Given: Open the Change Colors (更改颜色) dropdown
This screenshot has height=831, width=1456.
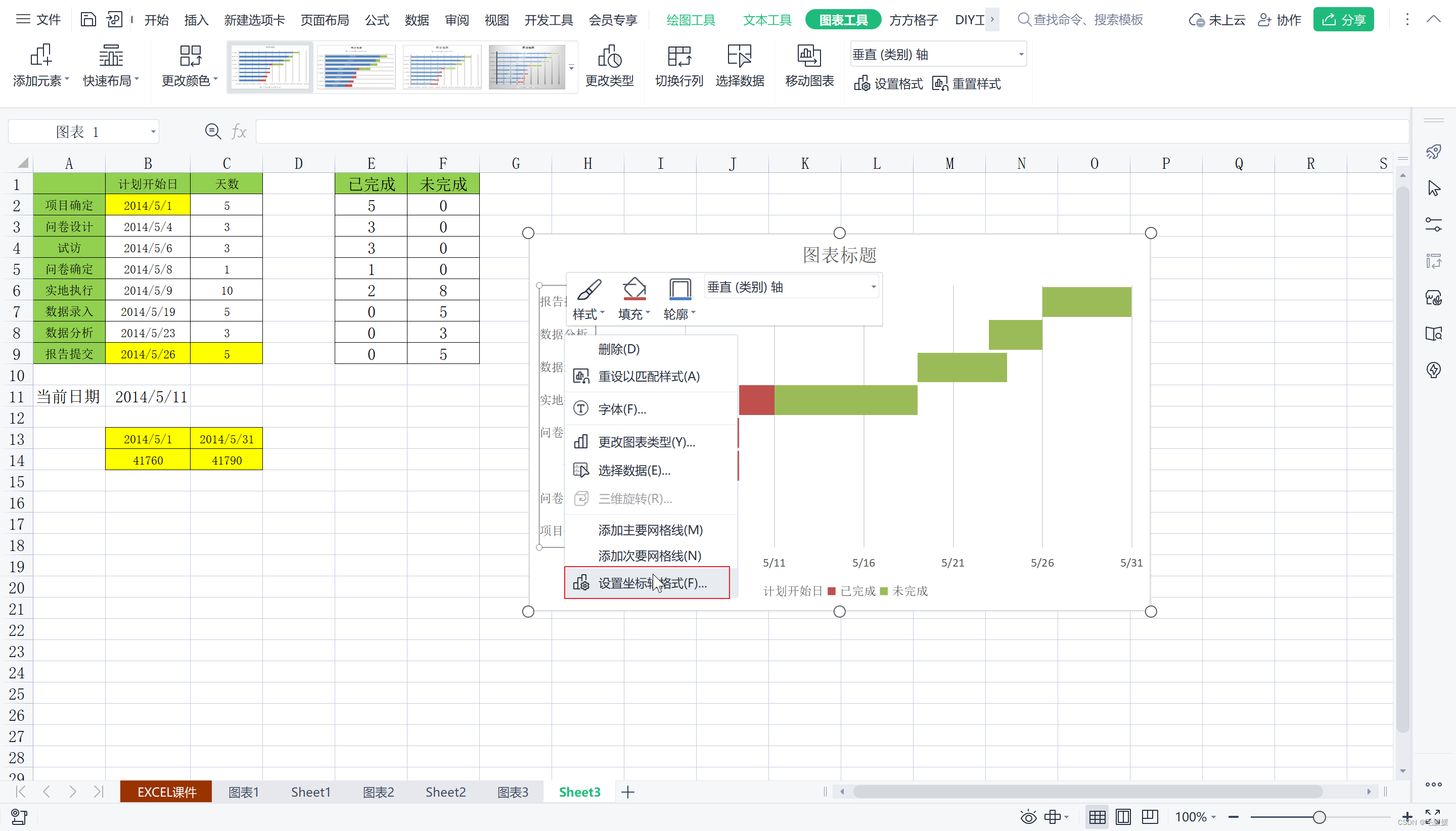Looking at the screenshot, I should 190,66.
